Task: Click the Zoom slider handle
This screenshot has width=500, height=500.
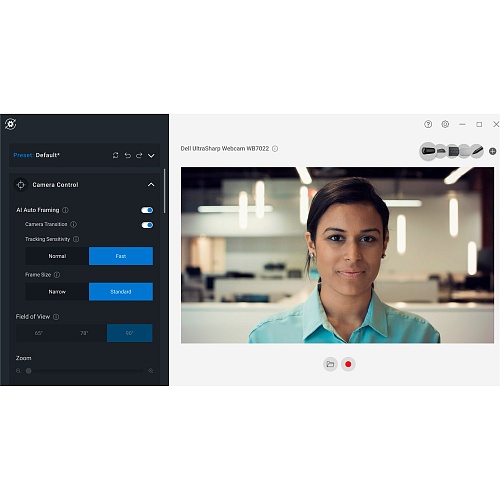Action: pos(29,371)
